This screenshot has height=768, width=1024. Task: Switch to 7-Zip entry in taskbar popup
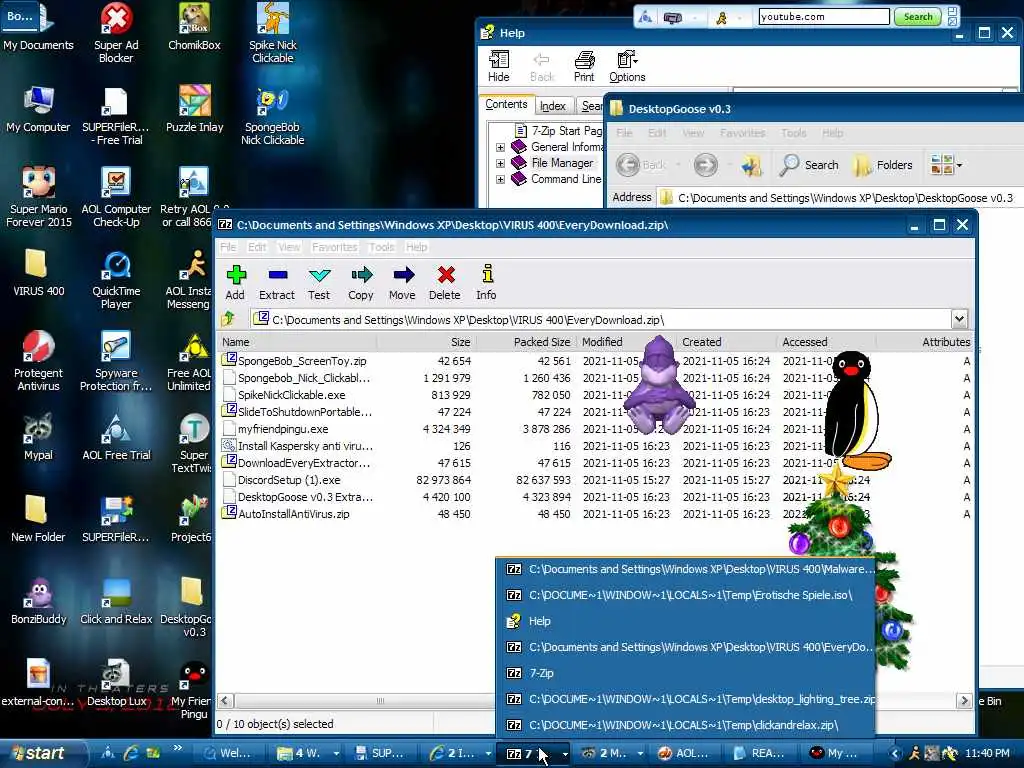[684, 673]
